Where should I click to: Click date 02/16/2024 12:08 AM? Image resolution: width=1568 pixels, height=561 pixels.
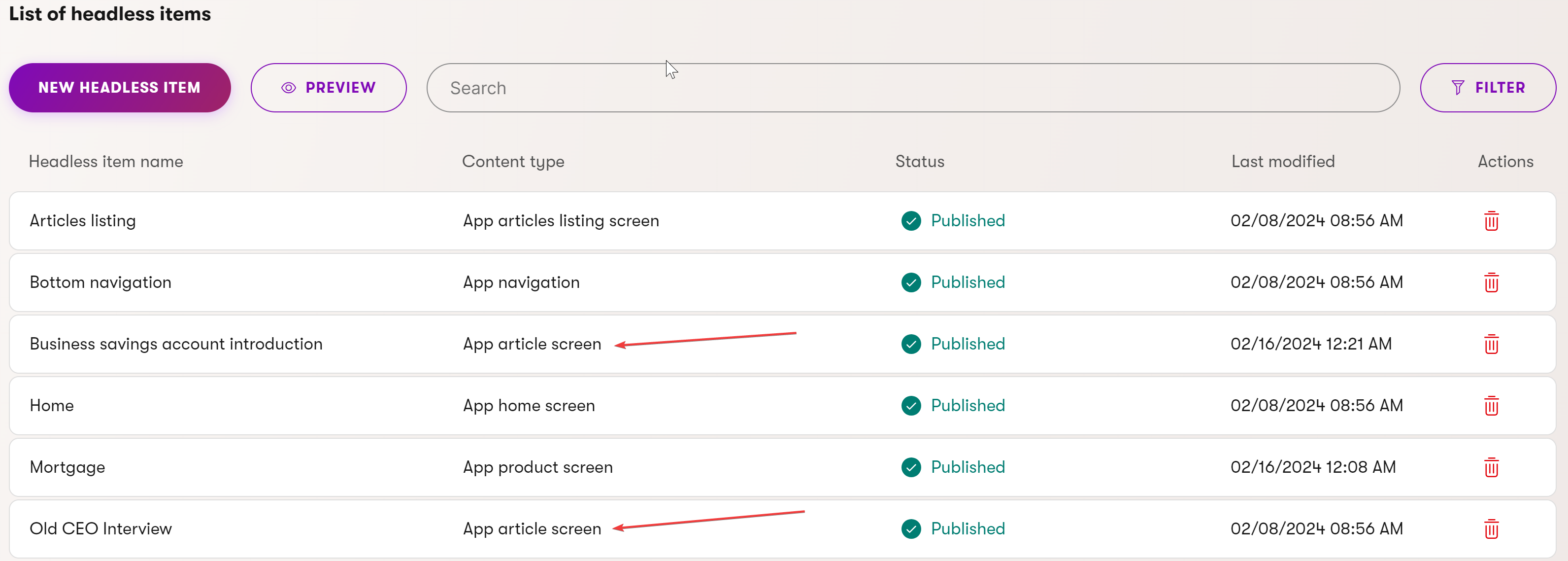point(1313,466)
